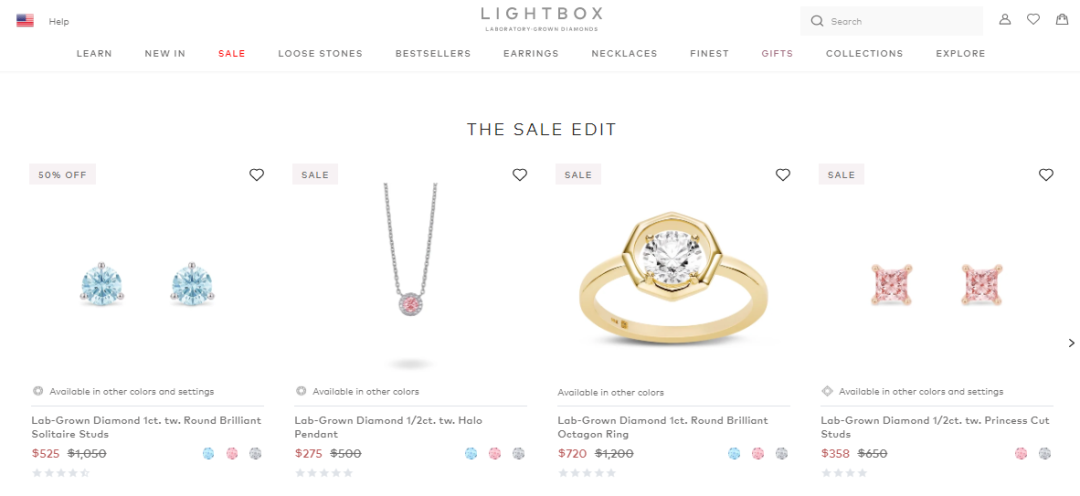
Task: Click the LIGHTBOX logo
Action: (x=541, y=19)
